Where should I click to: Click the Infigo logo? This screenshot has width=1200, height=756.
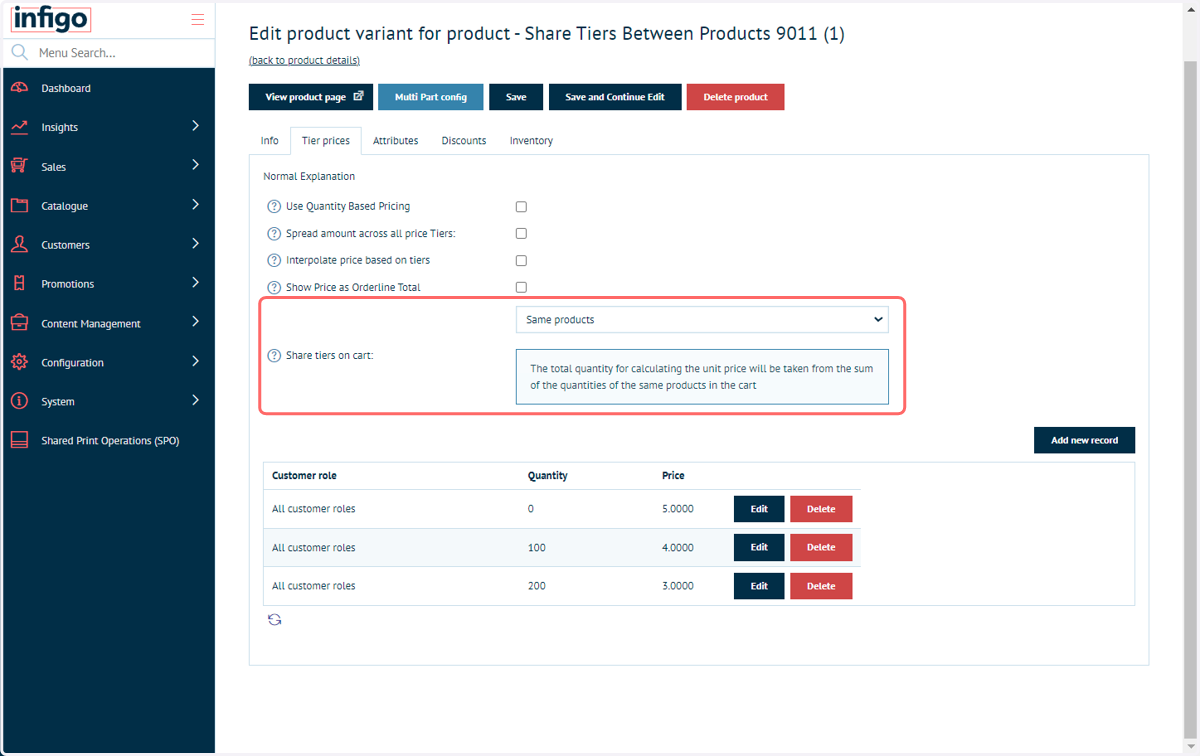tap(51, 19)
